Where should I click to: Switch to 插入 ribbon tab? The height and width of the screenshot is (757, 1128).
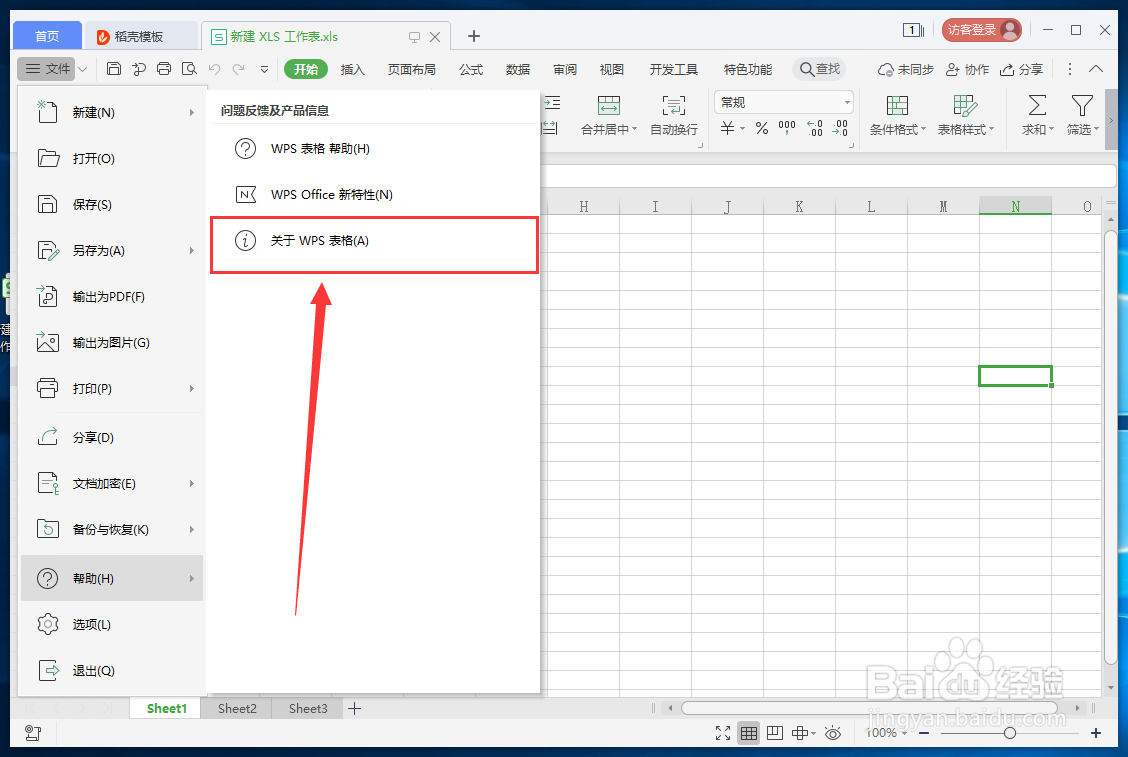point(352,69)
